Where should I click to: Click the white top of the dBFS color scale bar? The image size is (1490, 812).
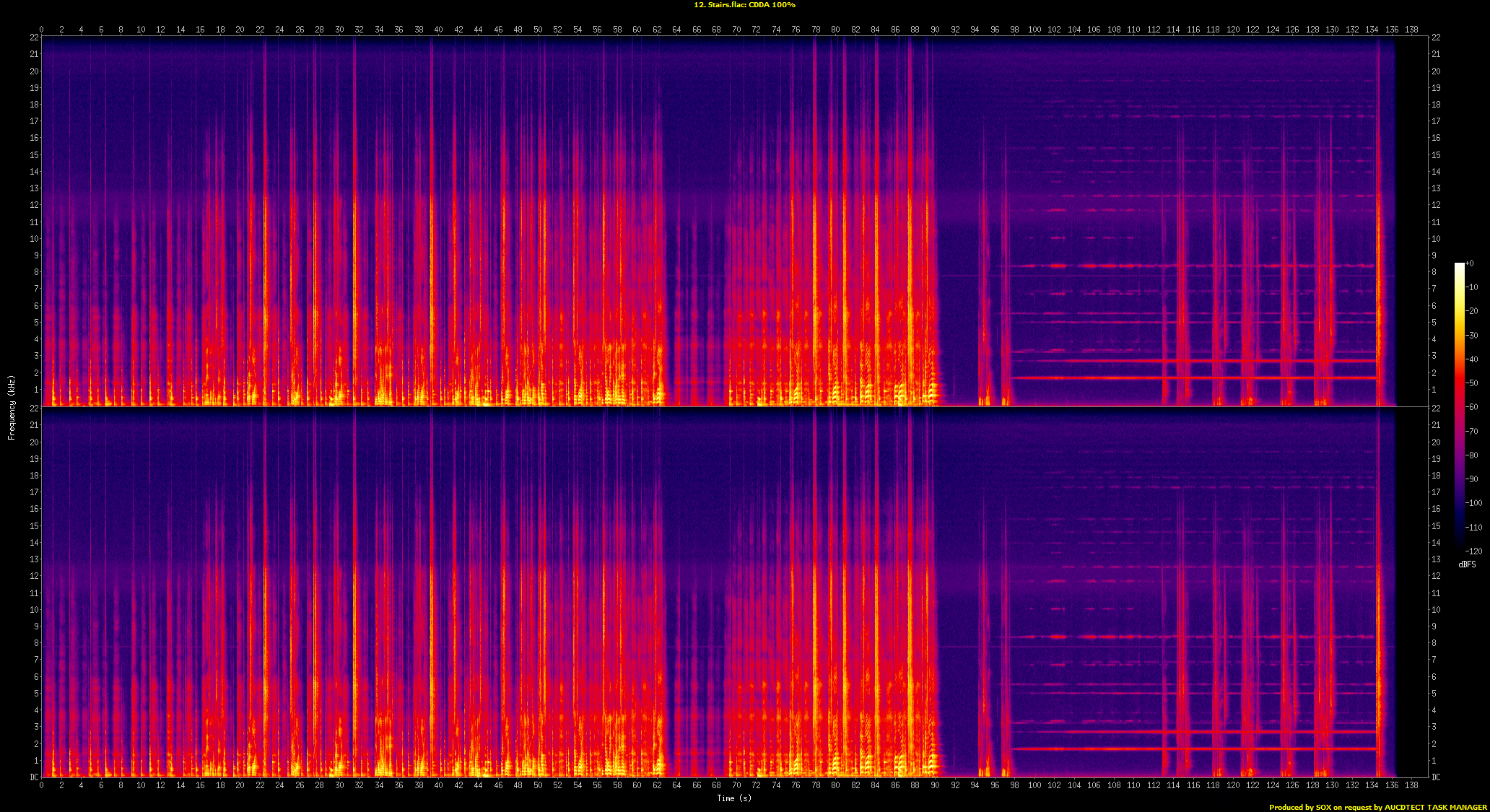click(1459, 266)
